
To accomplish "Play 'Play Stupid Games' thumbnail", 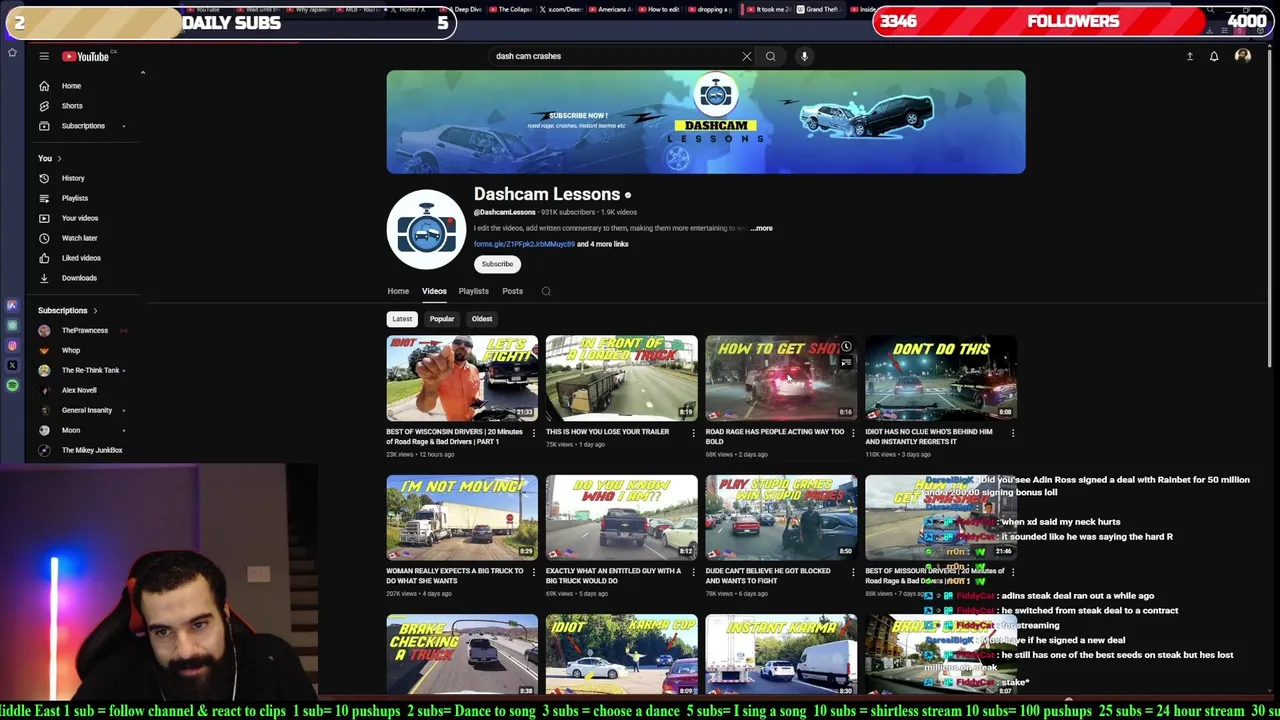I will click(781, 517).
